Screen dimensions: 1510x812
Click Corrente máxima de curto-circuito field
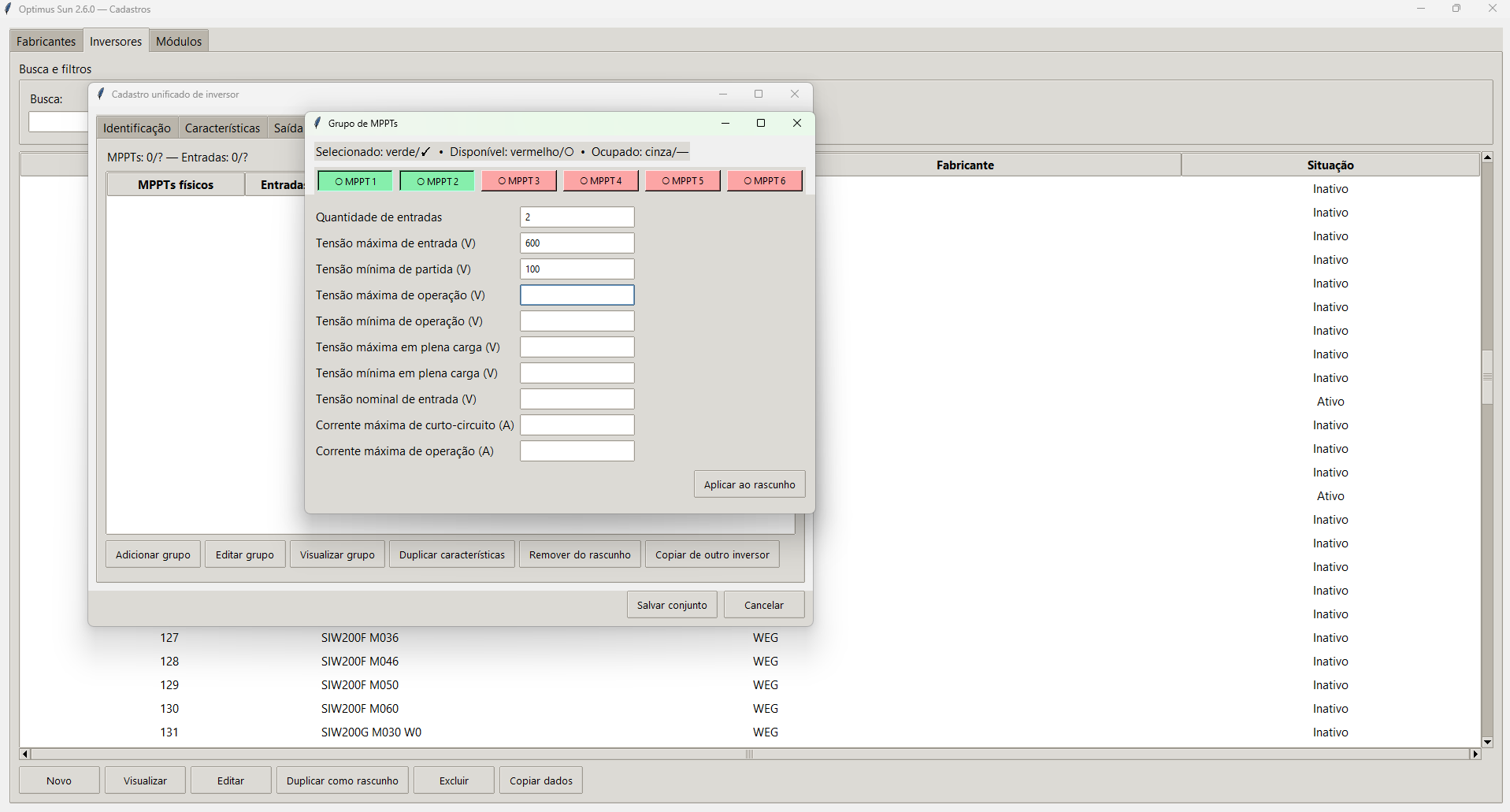coord(577,425)
